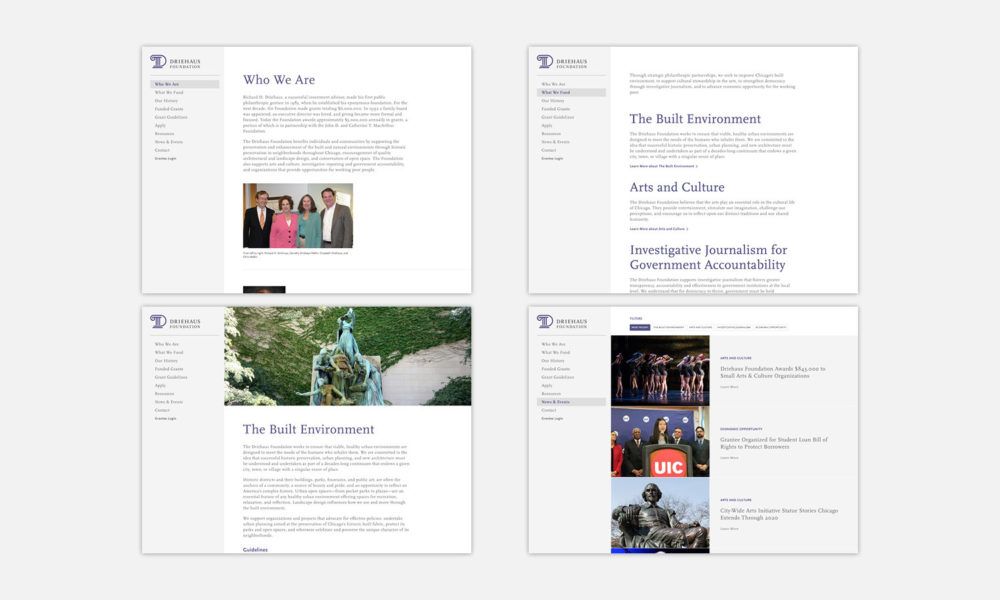Open "Learn More about The Built Environment" link
Image resolution: width=1000 pixels, height=600 pixels.
[663, 166]
